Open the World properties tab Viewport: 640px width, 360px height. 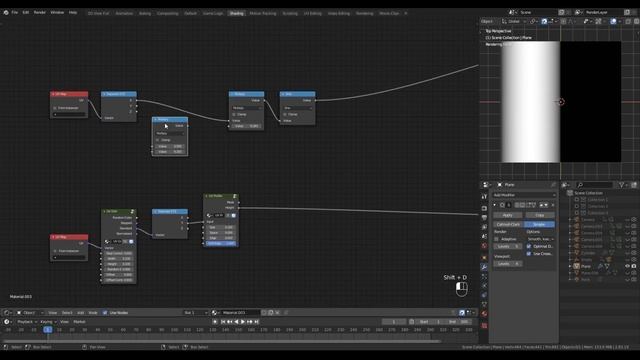pos(484,246)
